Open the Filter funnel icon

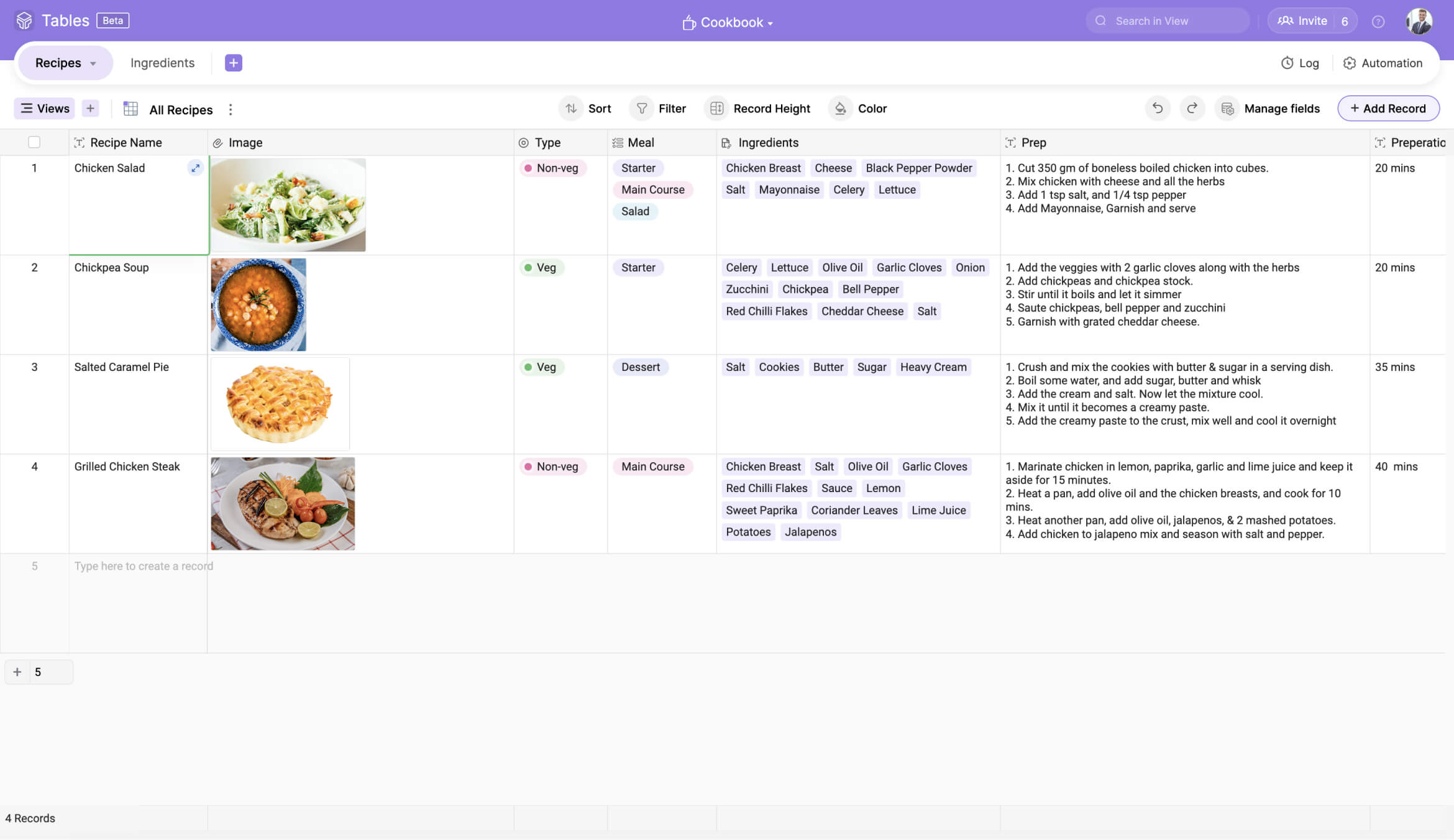pyautogui.click(x=642, y=108)
